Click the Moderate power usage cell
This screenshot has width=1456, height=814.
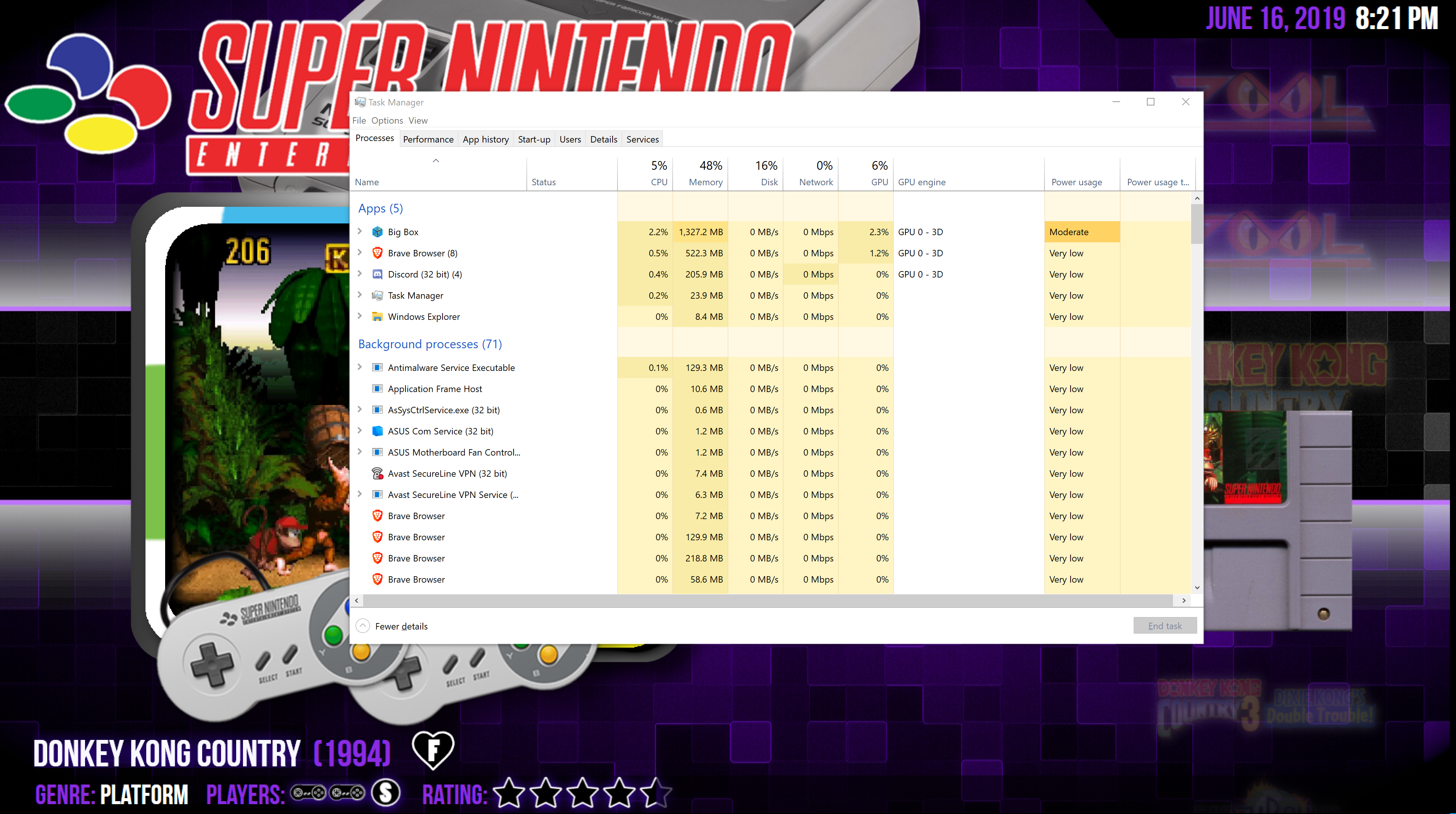pos(1082,232)
